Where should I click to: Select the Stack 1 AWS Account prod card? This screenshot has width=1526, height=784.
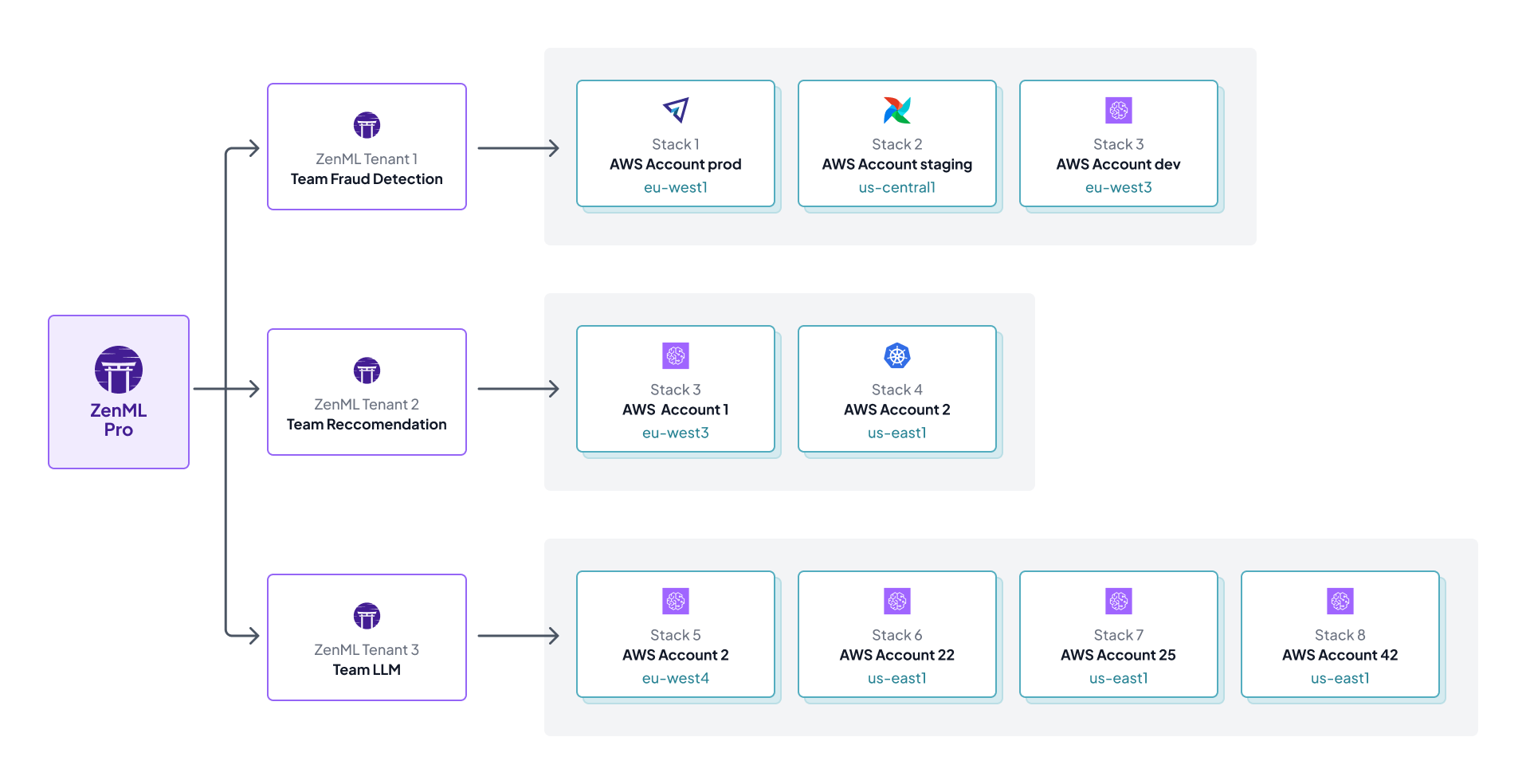(x=675, y=143)
